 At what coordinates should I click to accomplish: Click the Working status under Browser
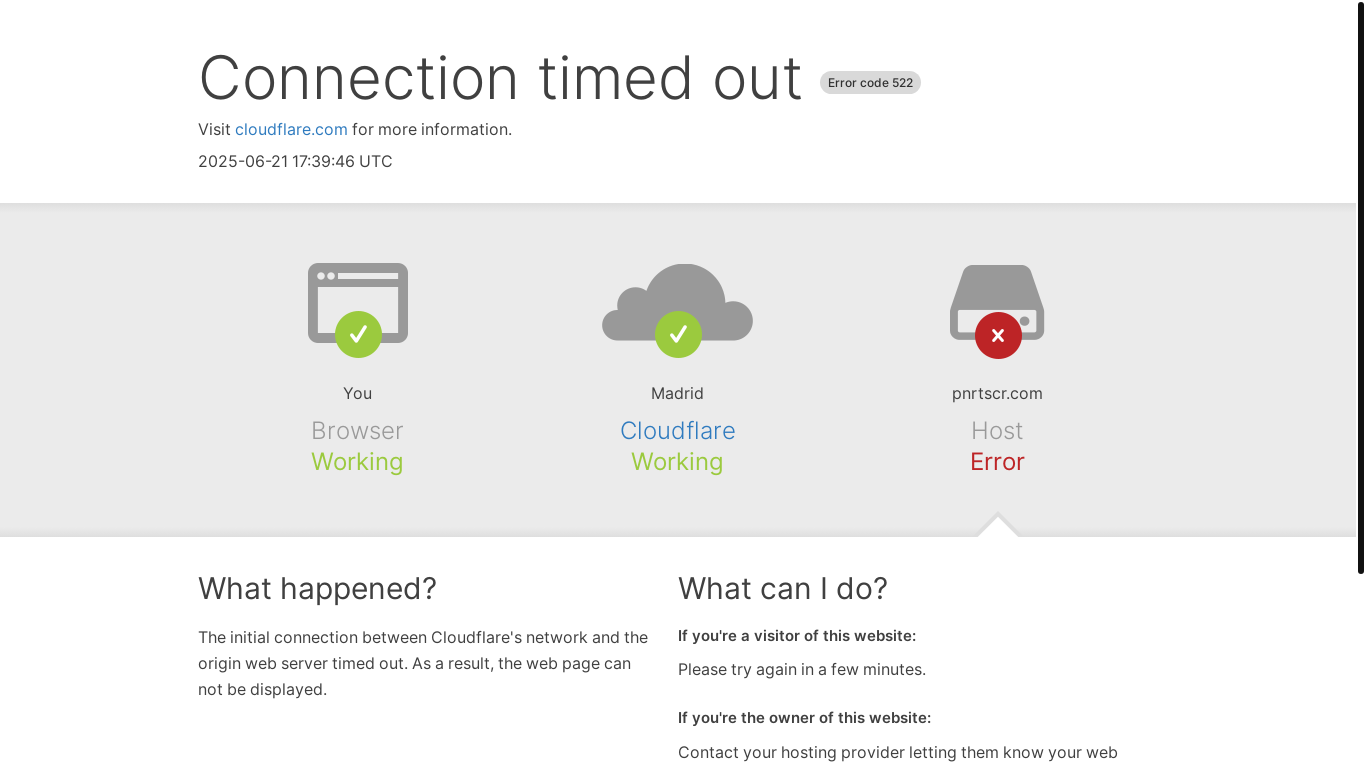357,462
